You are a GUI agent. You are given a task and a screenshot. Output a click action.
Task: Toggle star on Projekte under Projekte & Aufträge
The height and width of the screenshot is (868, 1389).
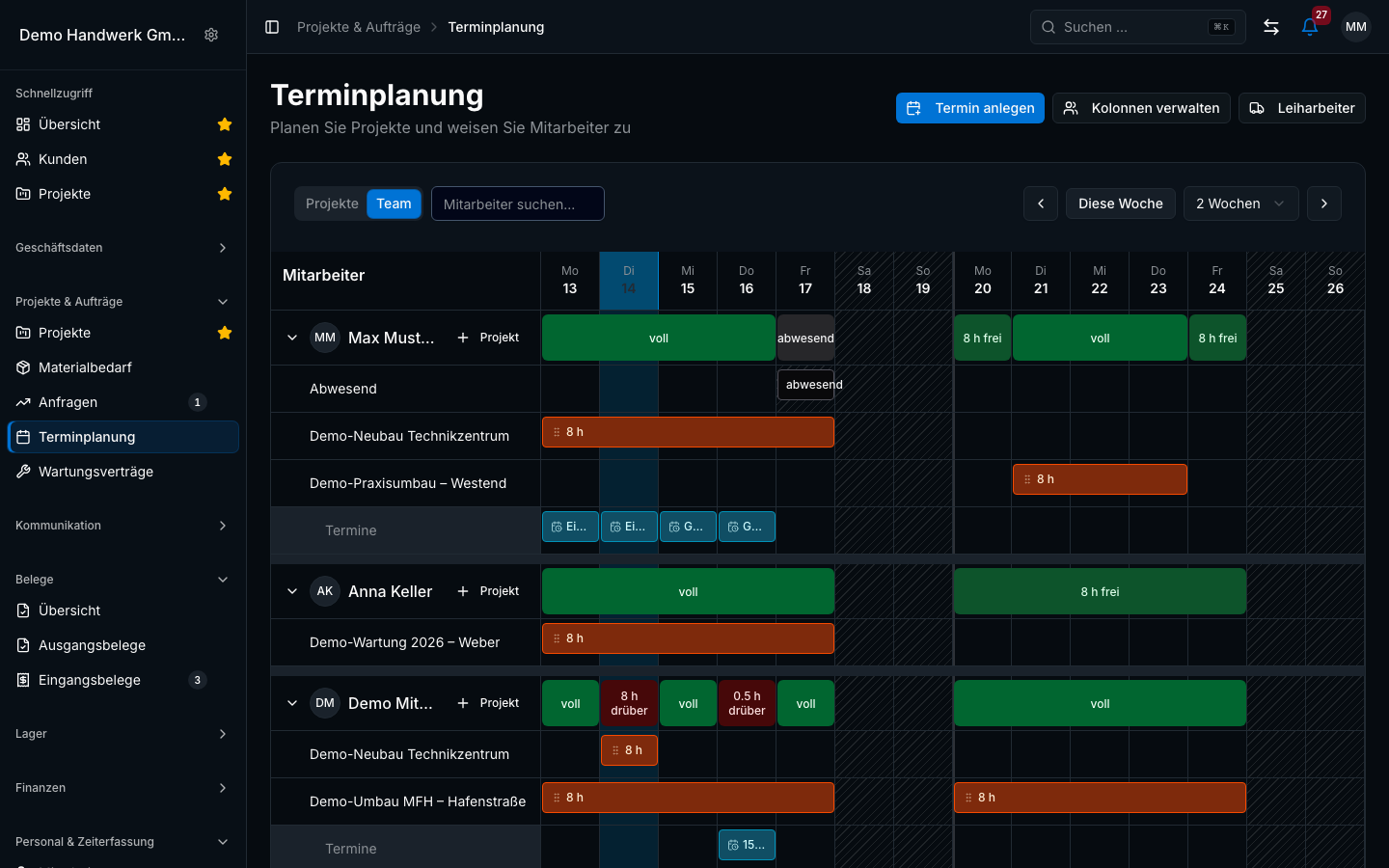tap(225, 333)
